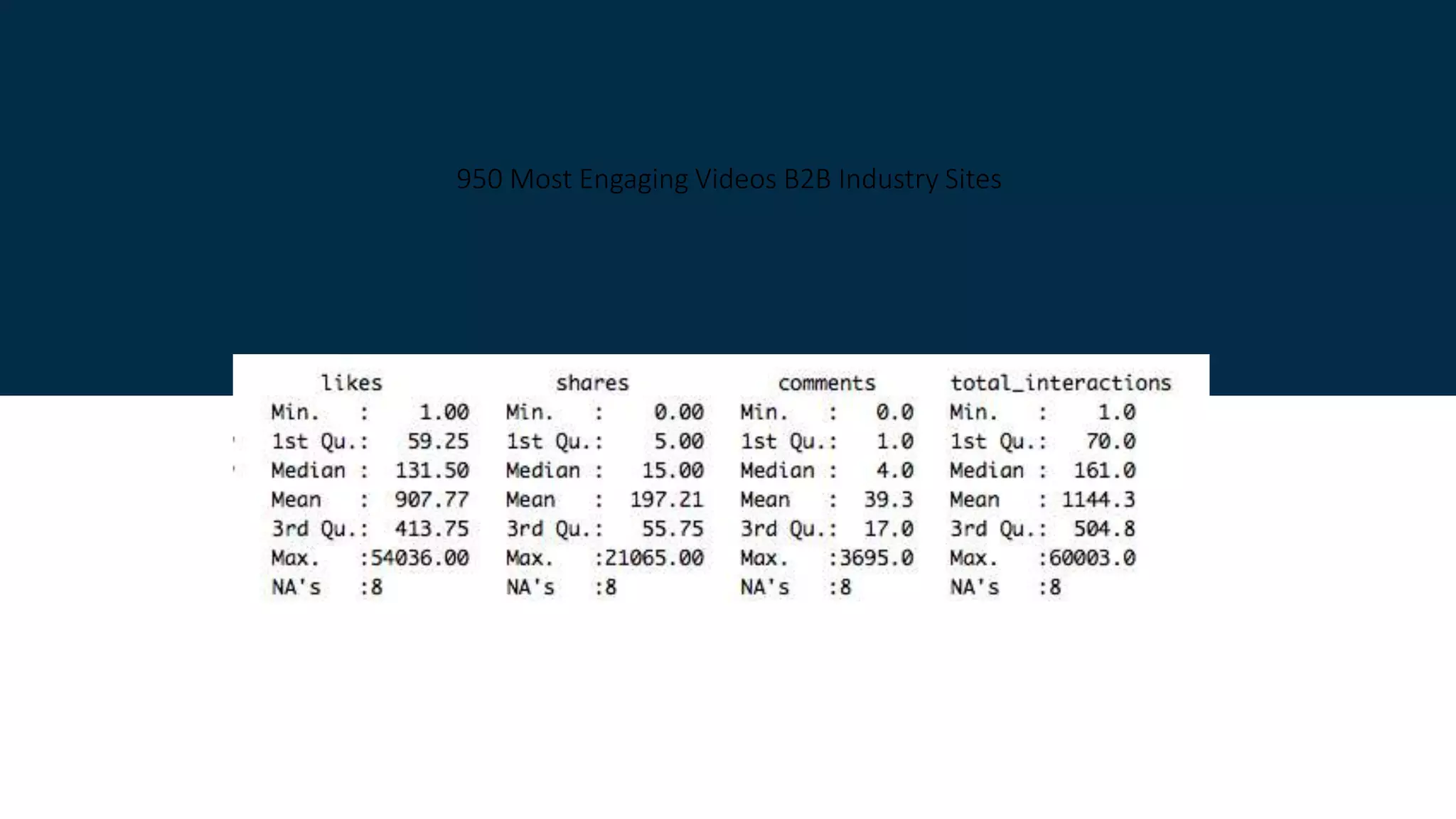Click the likes Min. value 1.00
This screenshot has height=819, width=1456.
444,412
